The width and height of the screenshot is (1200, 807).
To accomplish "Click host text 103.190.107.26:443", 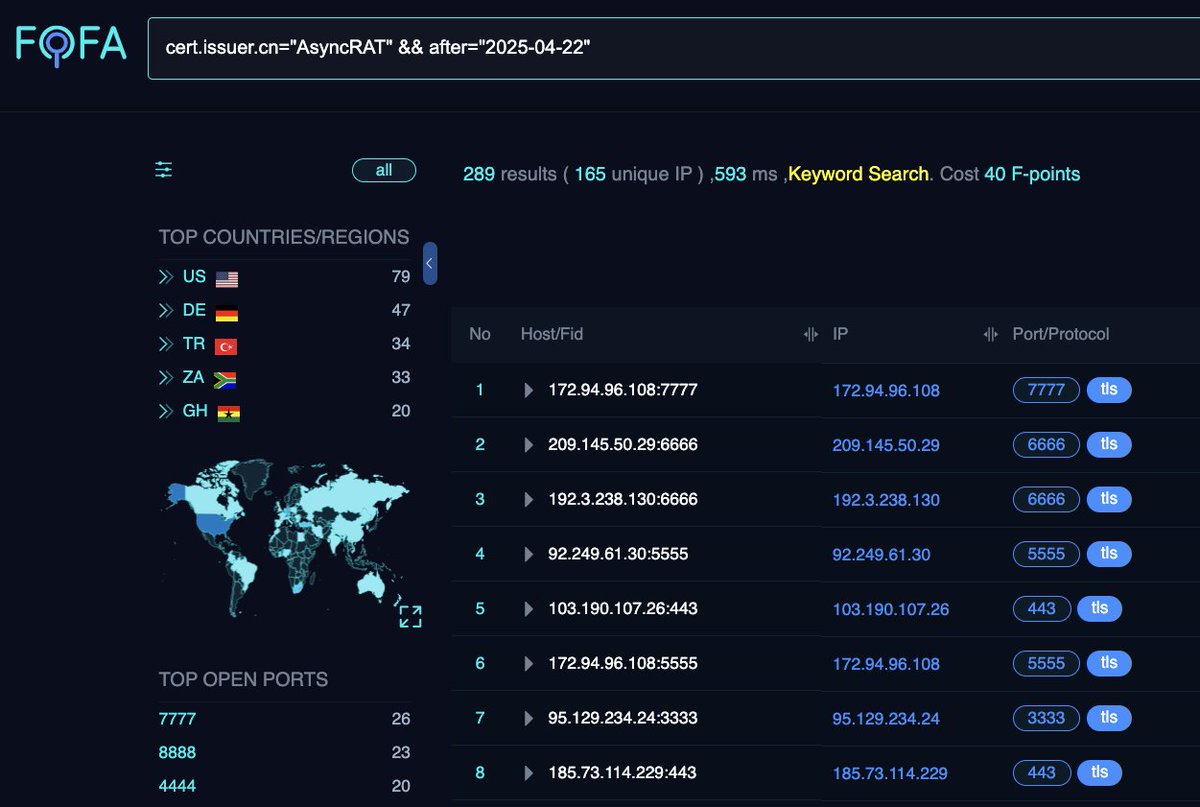I will (x=622, y=608).
